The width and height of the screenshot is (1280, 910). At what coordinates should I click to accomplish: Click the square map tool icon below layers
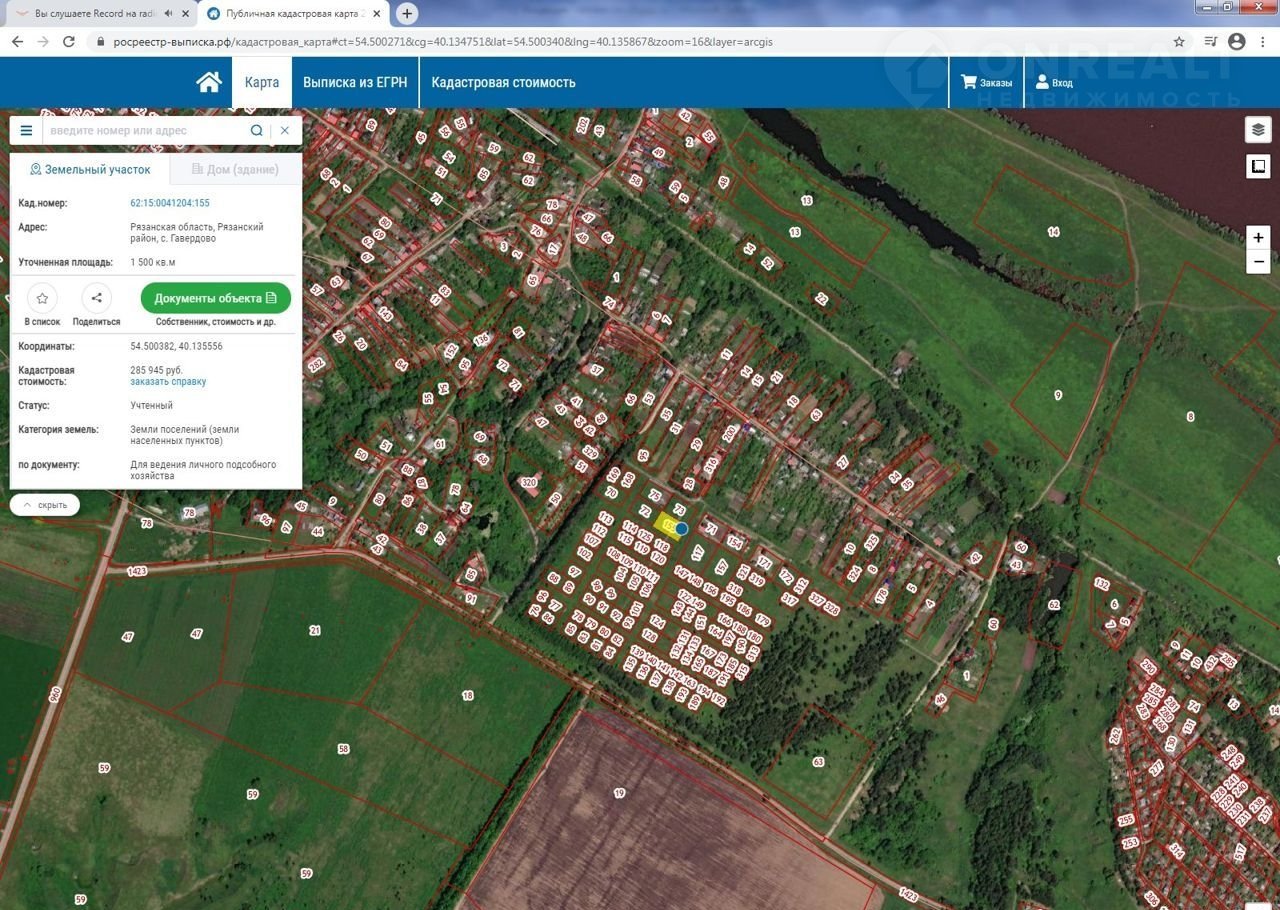click(x=1258, y=166)
